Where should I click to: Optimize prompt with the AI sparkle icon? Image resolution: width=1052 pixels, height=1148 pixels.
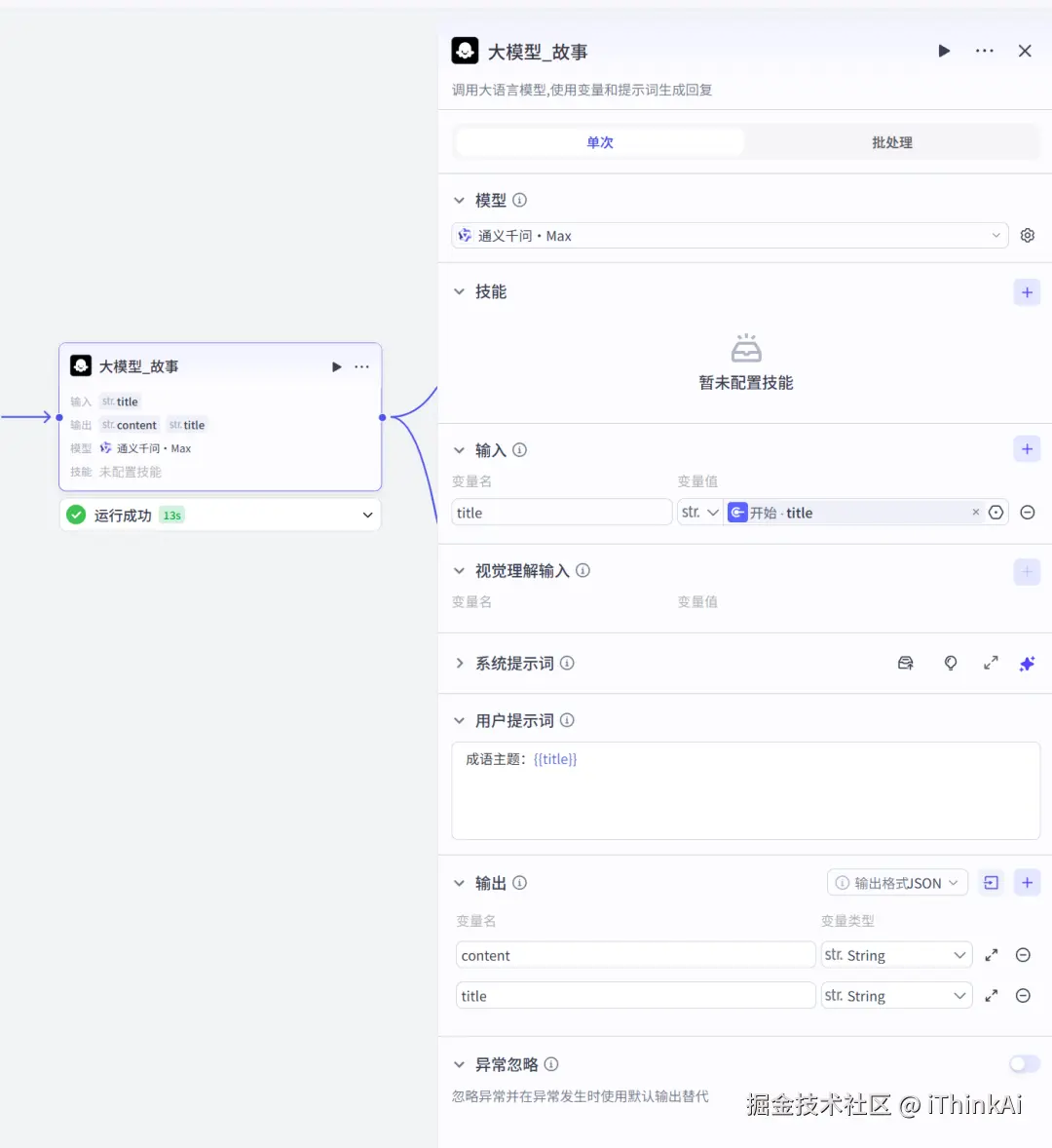pyautogui.click(x=1027, y=663)
